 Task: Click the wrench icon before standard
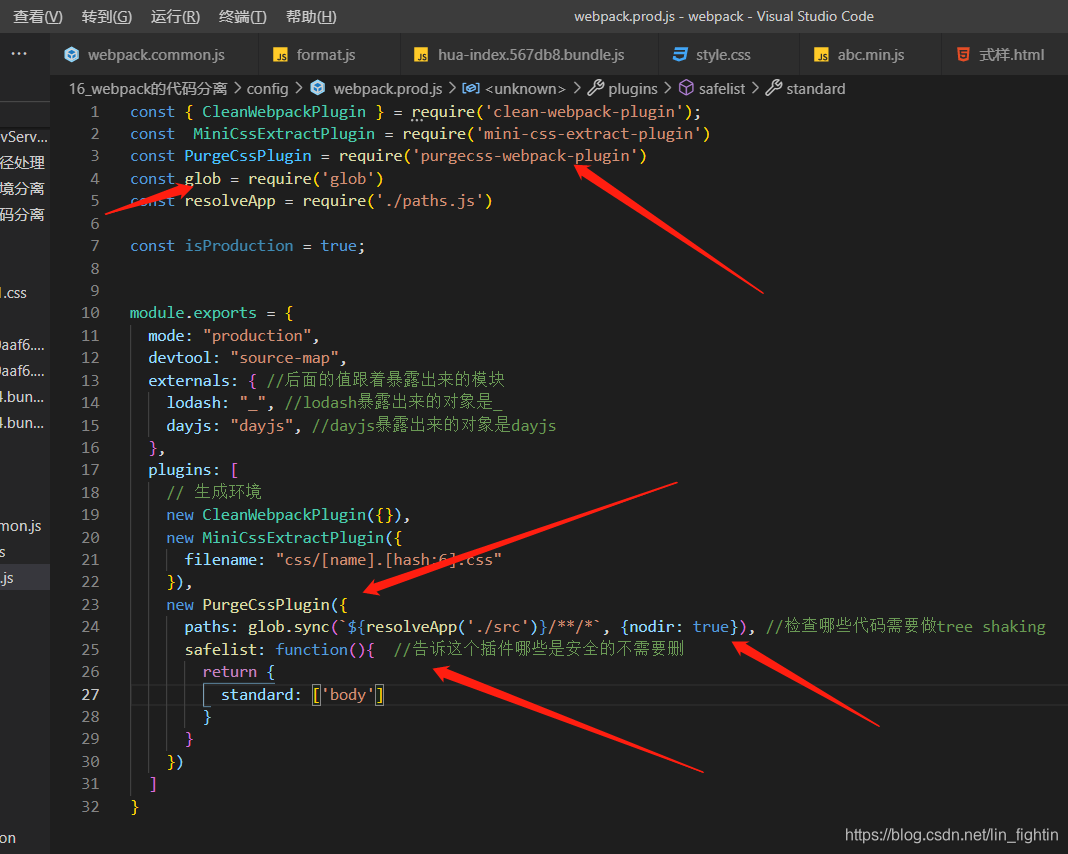[x=774, y=87]
